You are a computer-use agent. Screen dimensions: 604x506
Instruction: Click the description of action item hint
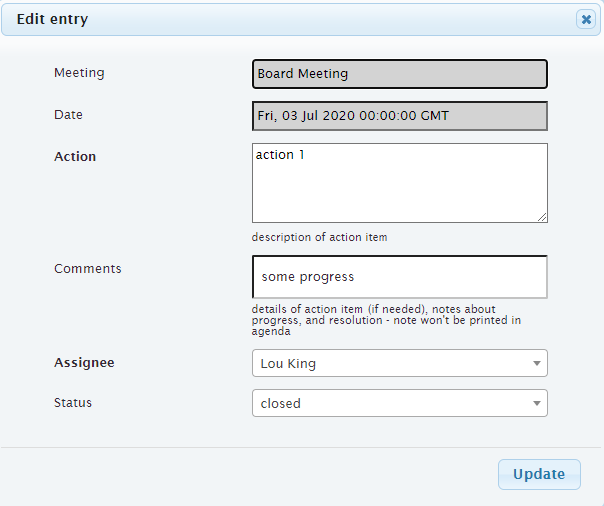coord(319,237)
